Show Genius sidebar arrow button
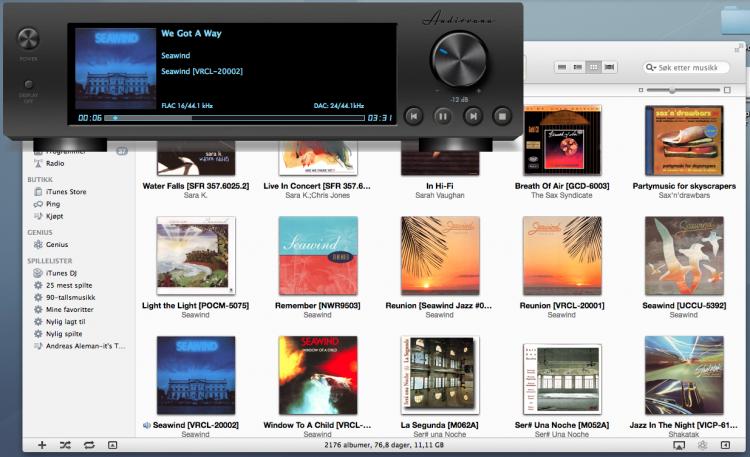The width and height of the screenshot is (750, 457). [x=725, y=446]
